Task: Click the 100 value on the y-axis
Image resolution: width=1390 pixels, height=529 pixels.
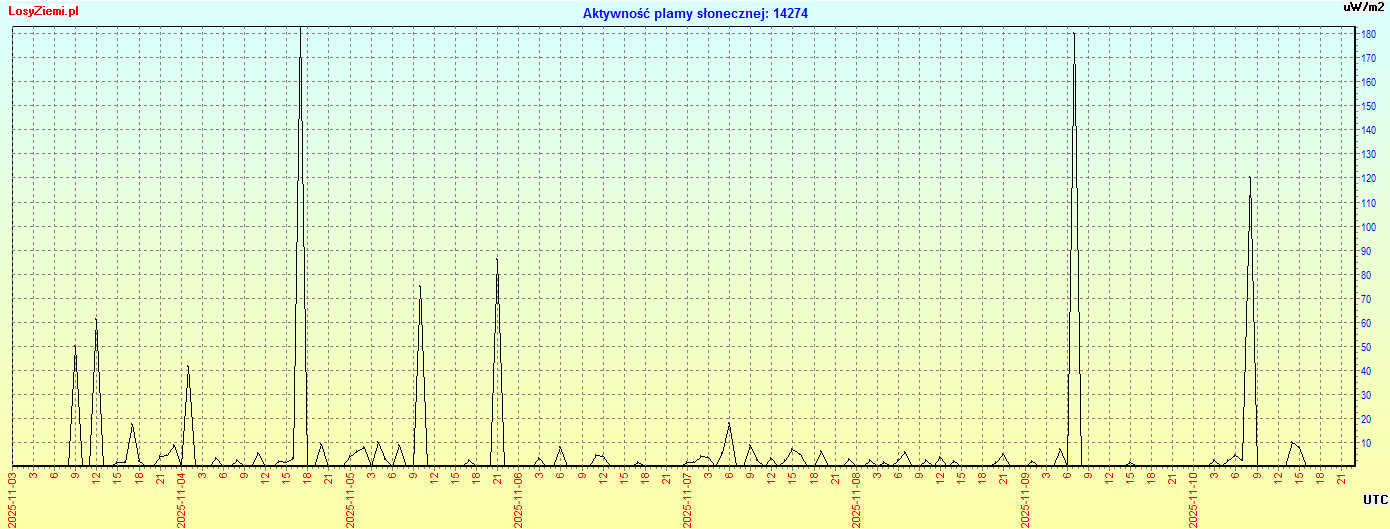Action: pos(1368,227)
